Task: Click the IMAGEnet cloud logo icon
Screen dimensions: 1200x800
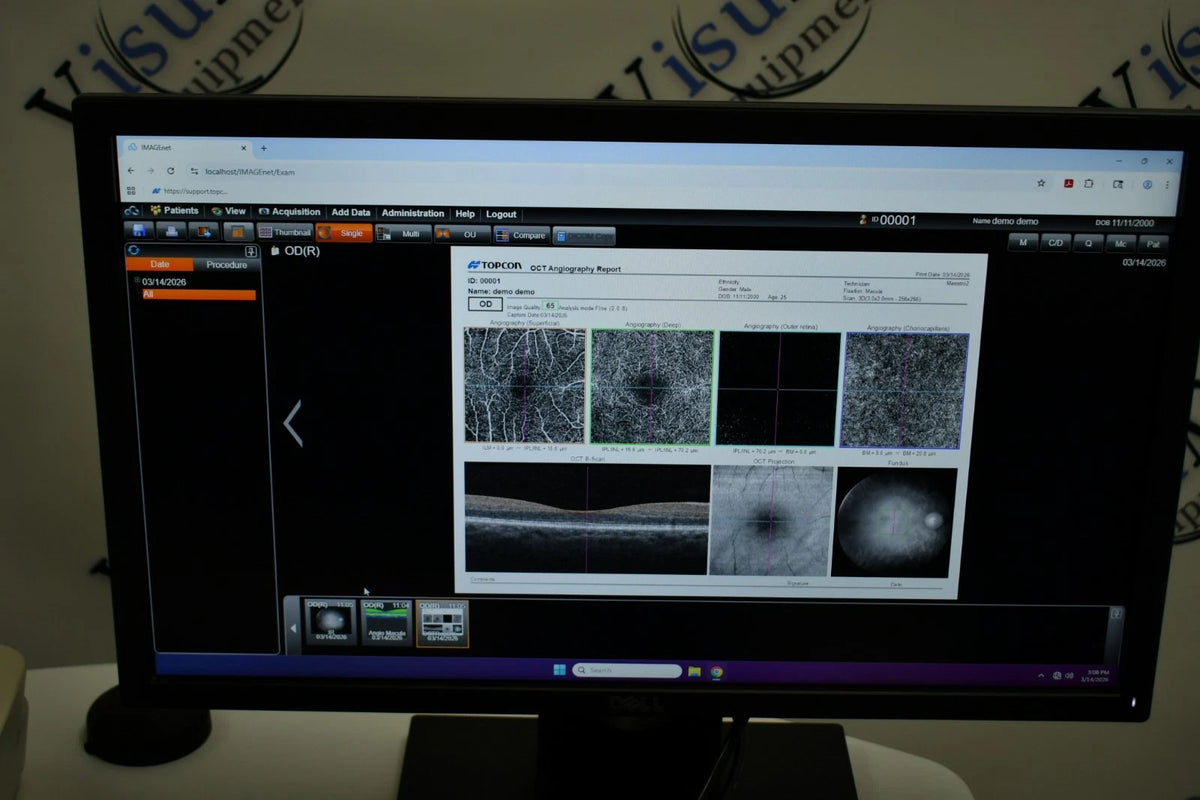Action: [x=132, y=210]
